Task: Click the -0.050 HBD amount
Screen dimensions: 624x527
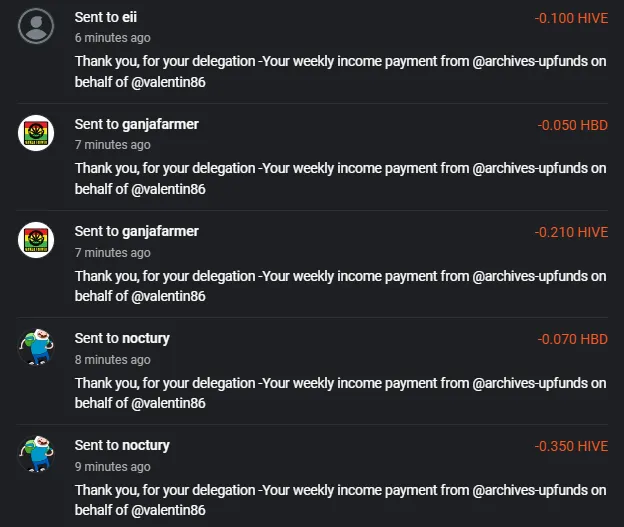Action: [x=573, y=125]
